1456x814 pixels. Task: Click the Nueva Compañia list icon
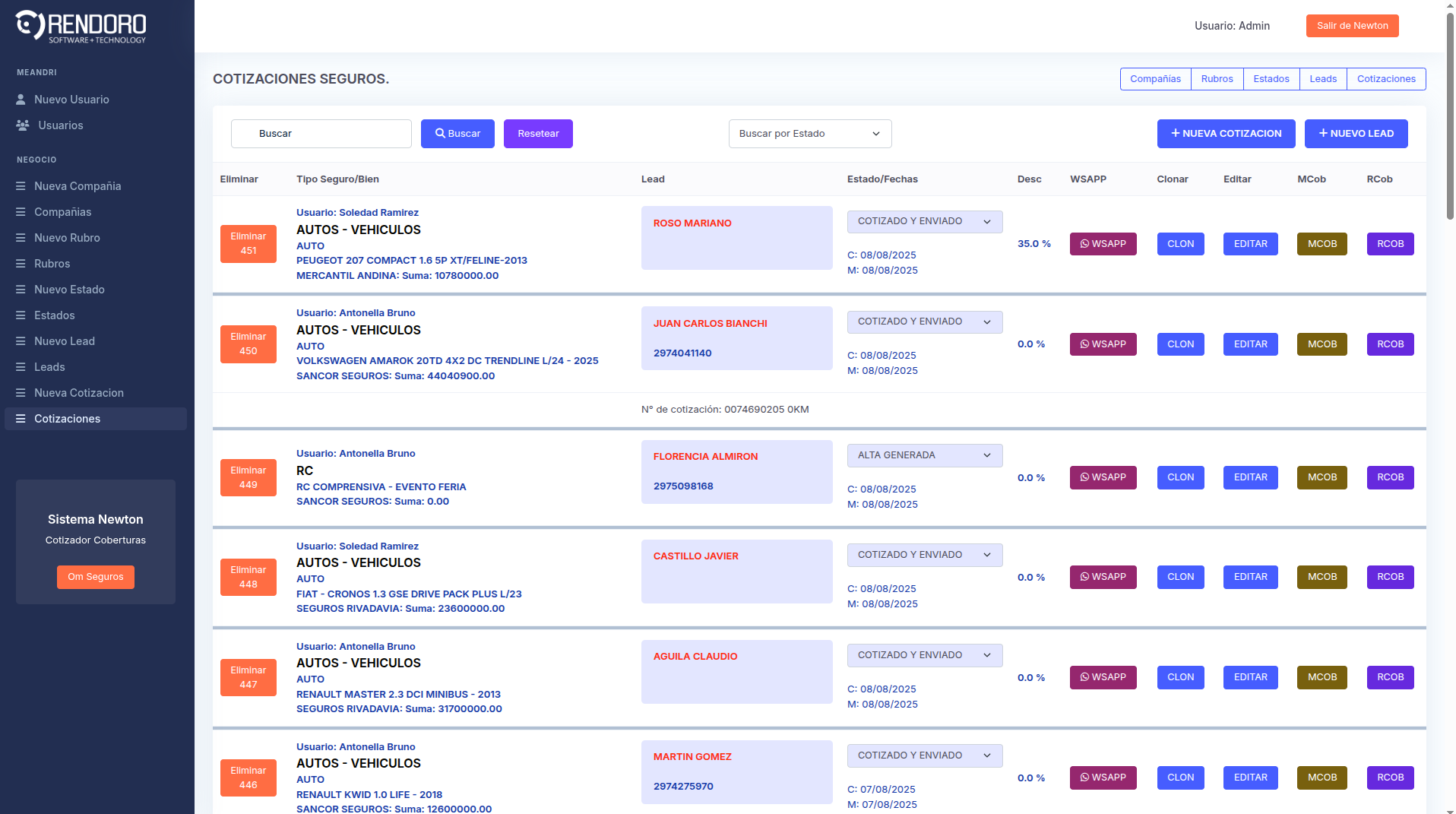coord(21,186)
